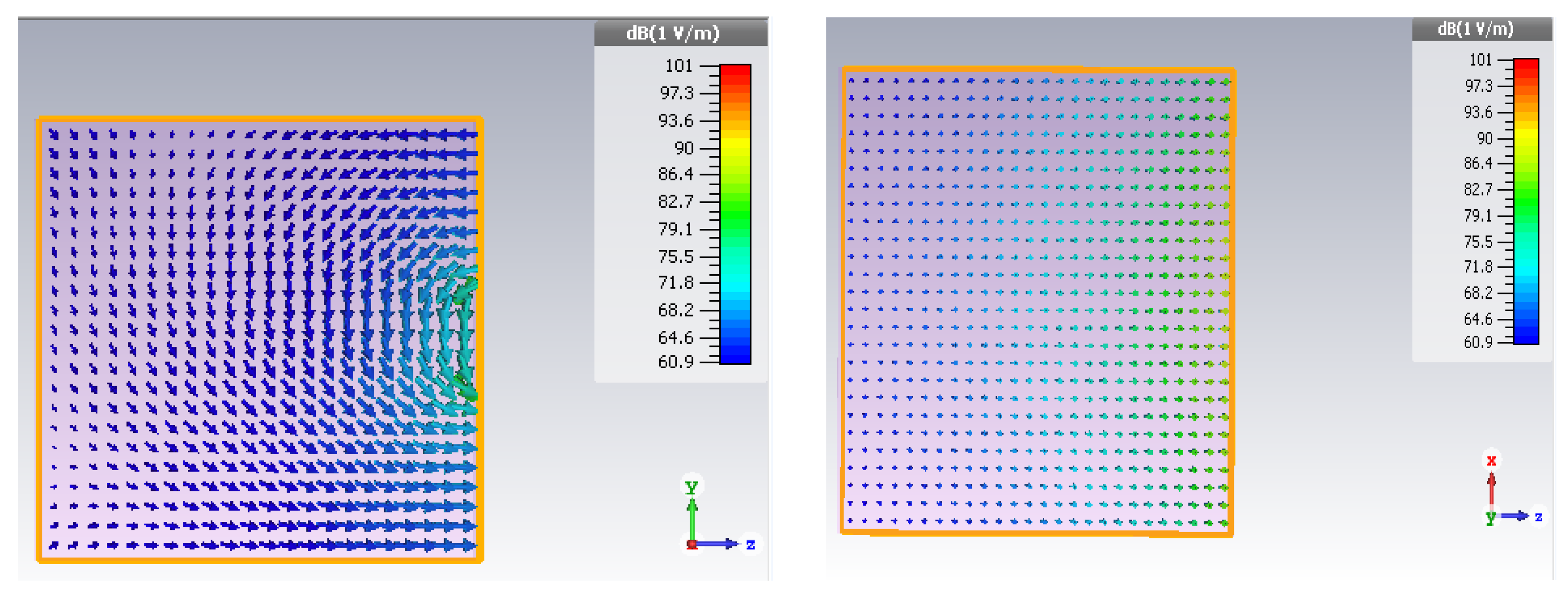The height and width of the screenshot is (598, 1568).
Task: Click the 93.6 label on left legend
Action: (x=676, y=121)
